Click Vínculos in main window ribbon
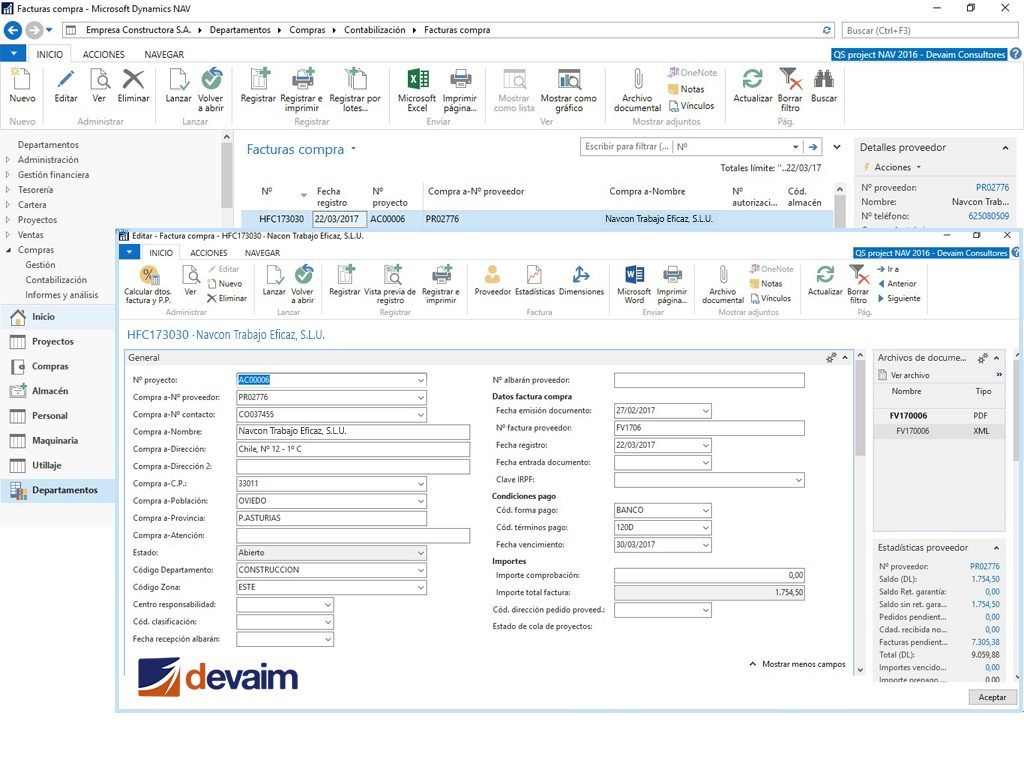The width and height of the screenshot is (1024, 768). point(691,106)
